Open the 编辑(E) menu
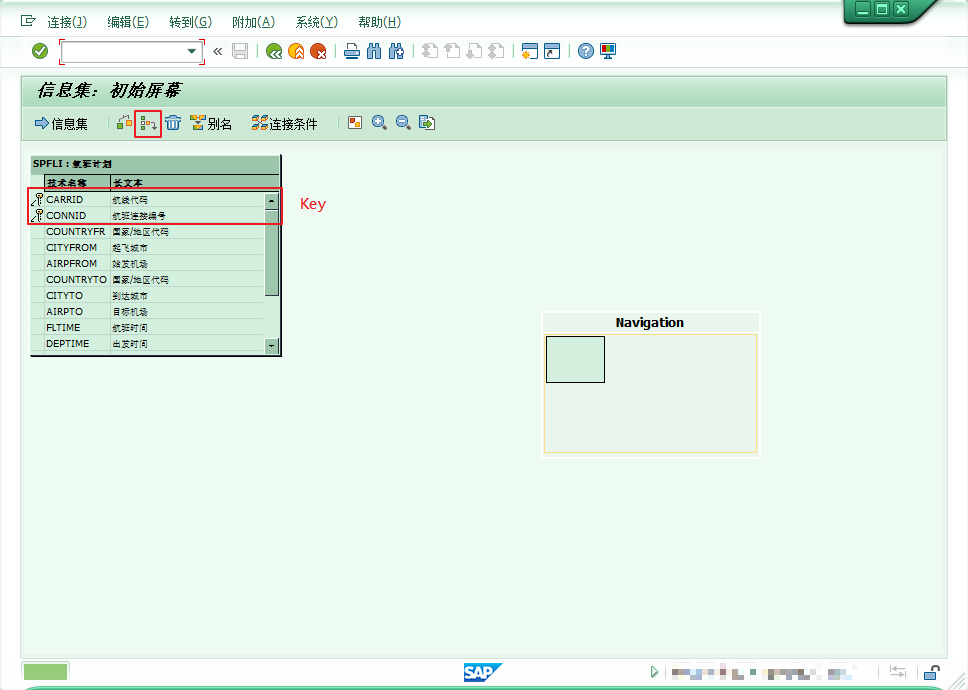968x690 pixels. click(x=128, y=22)
